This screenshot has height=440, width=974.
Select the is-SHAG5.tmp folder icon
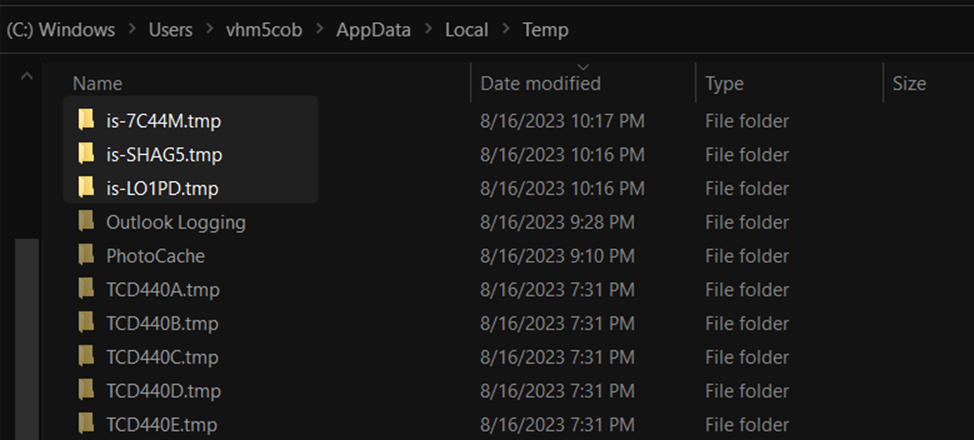(86, 153)
